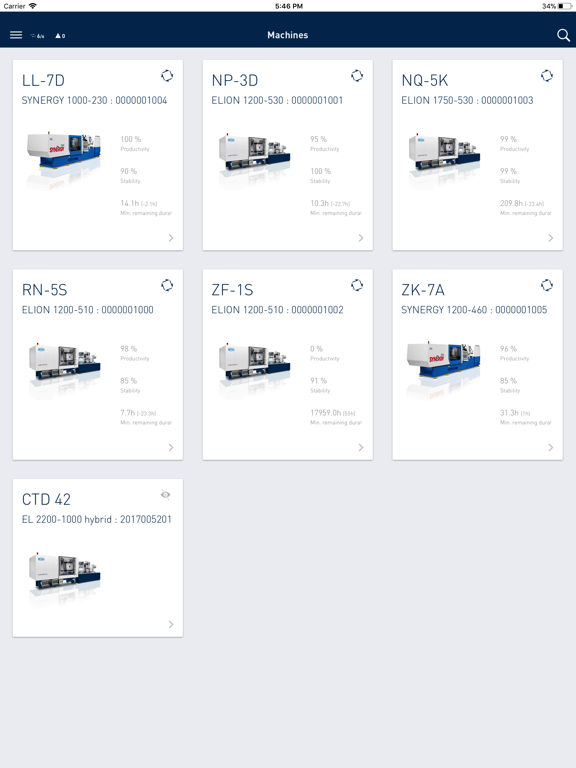Click 'ELION 1750-530 : 0000001003' text
The height and width of the screenshot is (768, 576).
coord(467,100)
